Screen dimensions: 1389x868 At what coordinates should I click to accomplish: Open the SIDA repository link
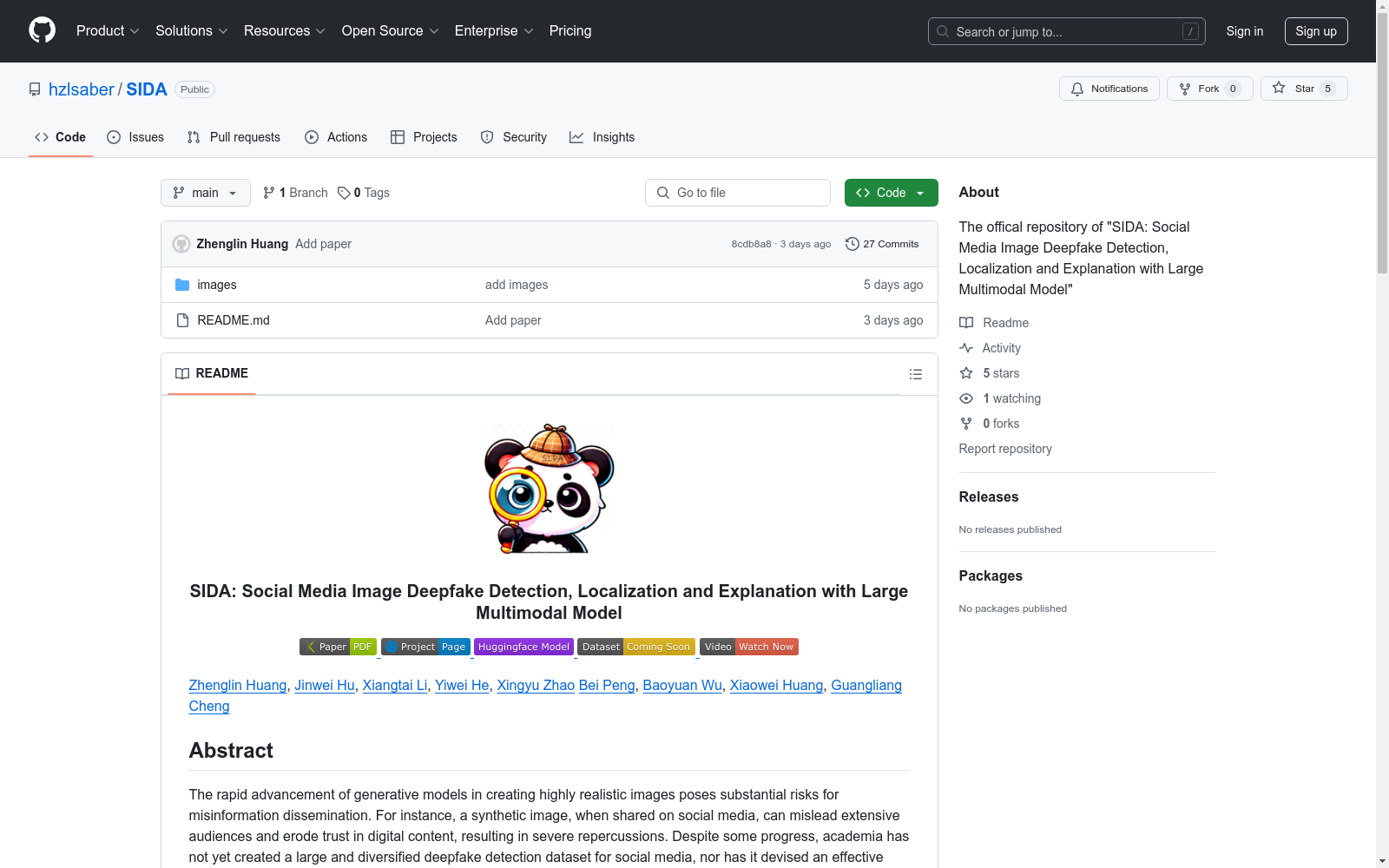point(147,89)
